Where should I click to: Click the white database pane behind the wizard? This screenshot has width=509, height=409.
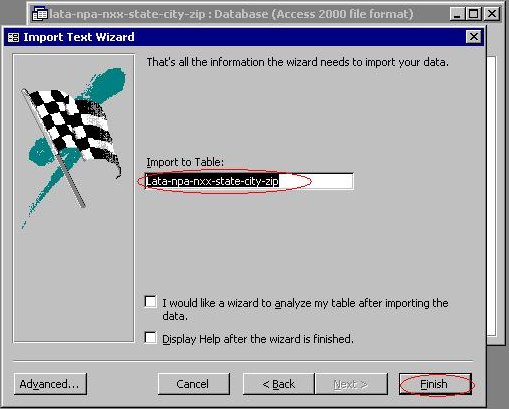[492, 197]
